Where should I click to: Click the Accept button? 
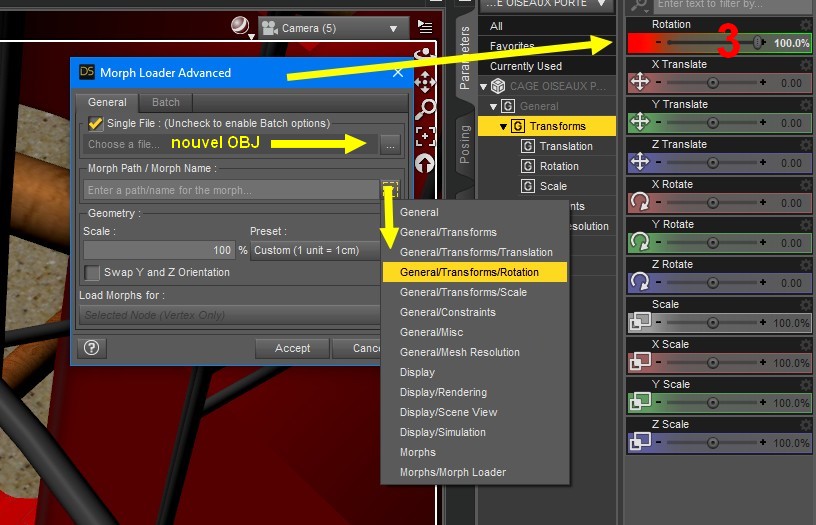(292, 348)
